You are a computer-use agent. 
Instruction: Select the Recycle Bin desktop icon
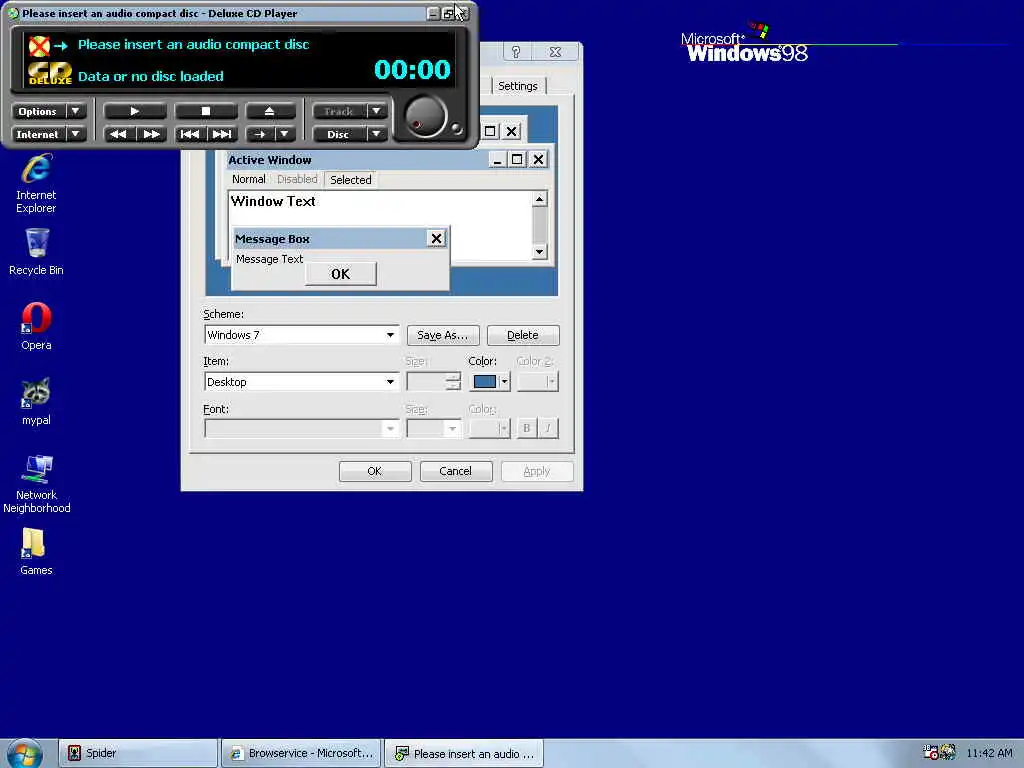pyautogui.click(x=36, y=252)
